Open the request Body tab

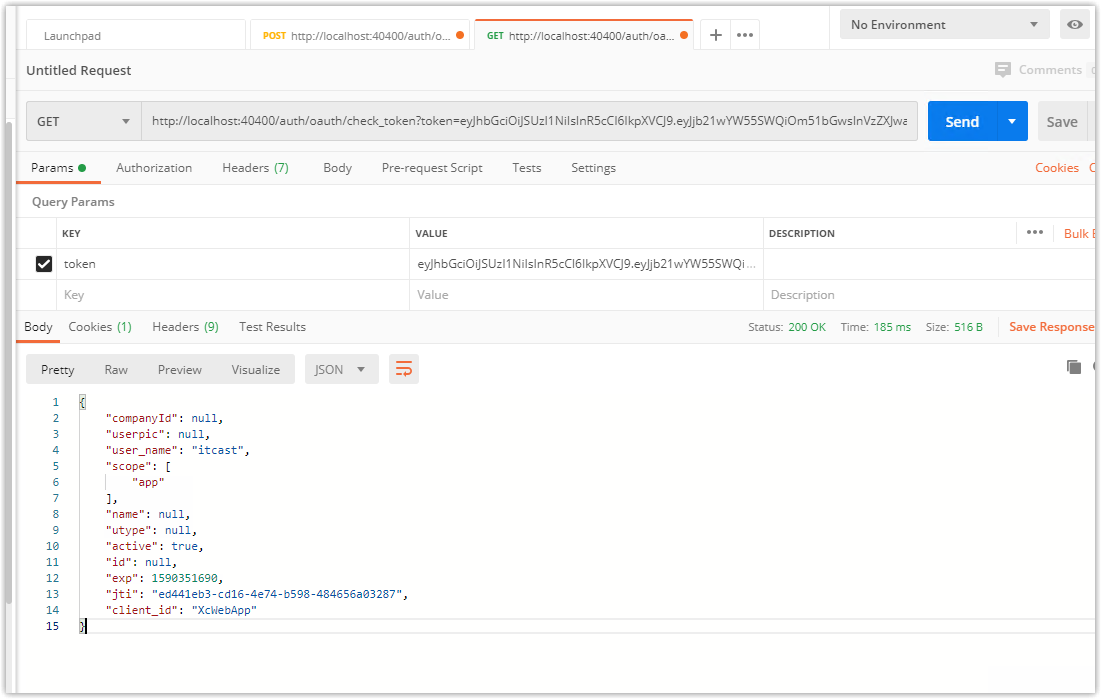pyautogui.click(x=337, y=168)
